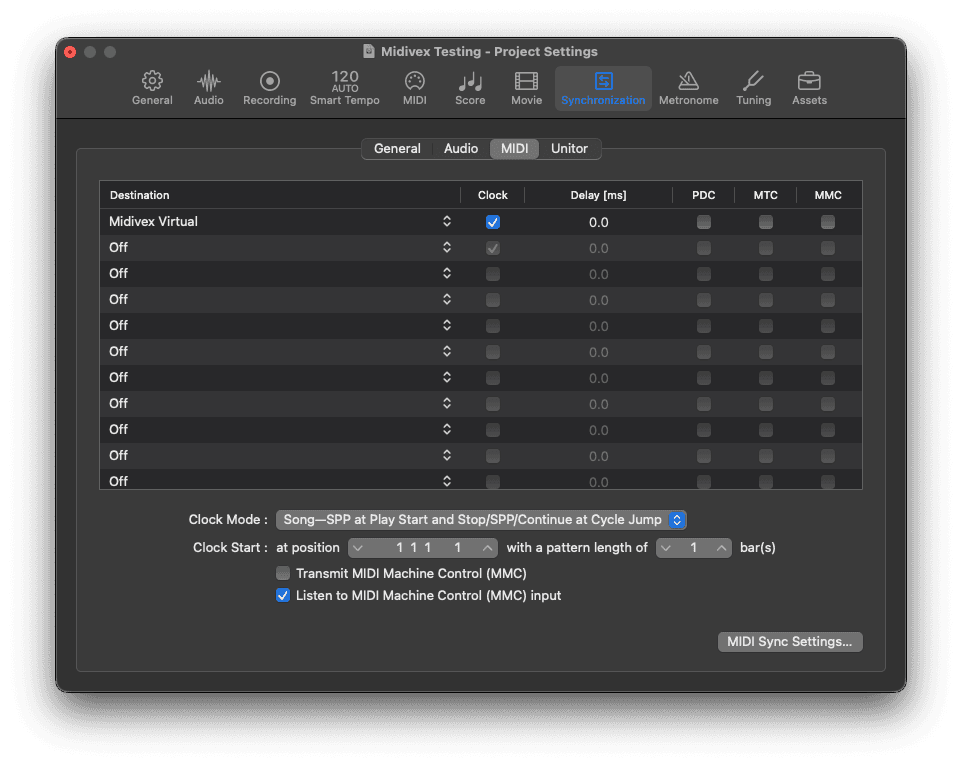Select the Synchronization settings pane
Viewport: 962px width, 766px height.
click(603, 88)
